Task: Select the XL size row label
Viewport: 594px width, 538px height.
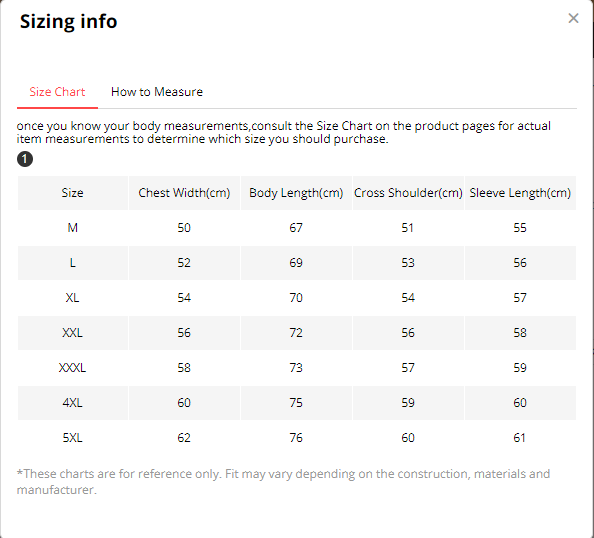Action: pyautogui.click(x=72, y=298)
